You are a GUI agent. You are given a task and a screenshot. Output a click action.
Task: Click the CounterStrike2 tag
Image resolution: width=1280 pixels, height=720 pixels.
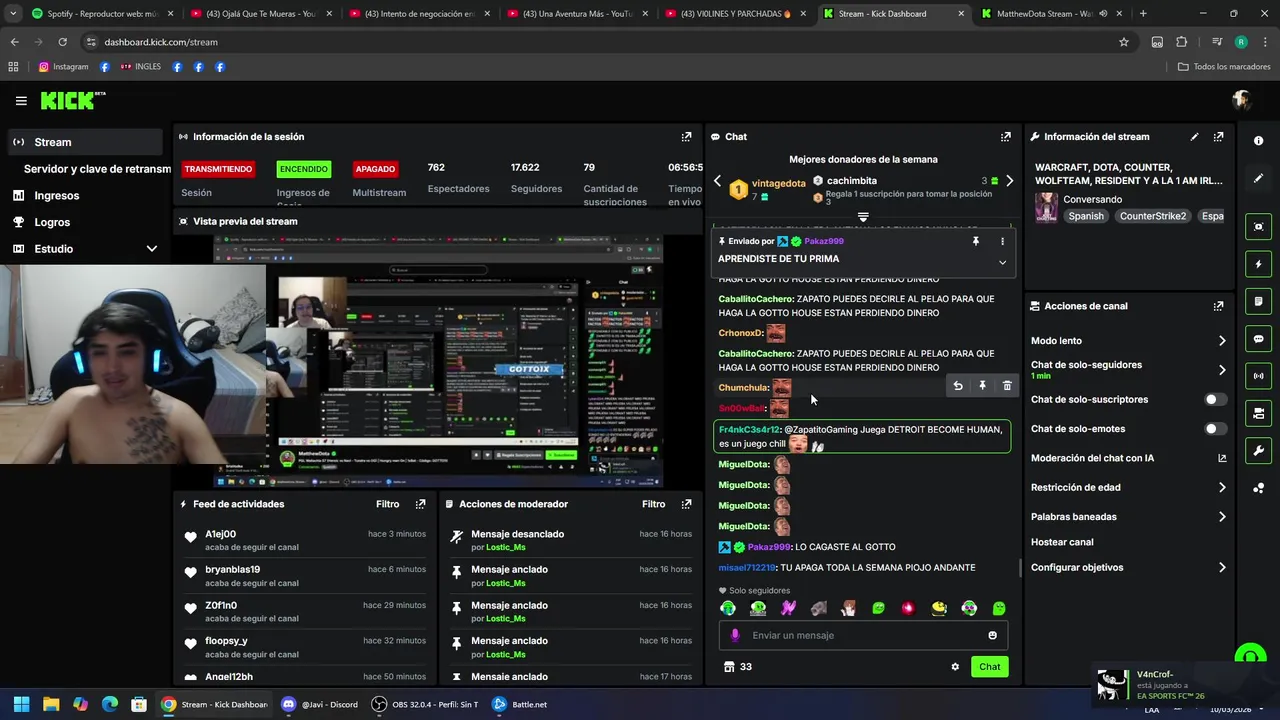tap(1153, 216)
